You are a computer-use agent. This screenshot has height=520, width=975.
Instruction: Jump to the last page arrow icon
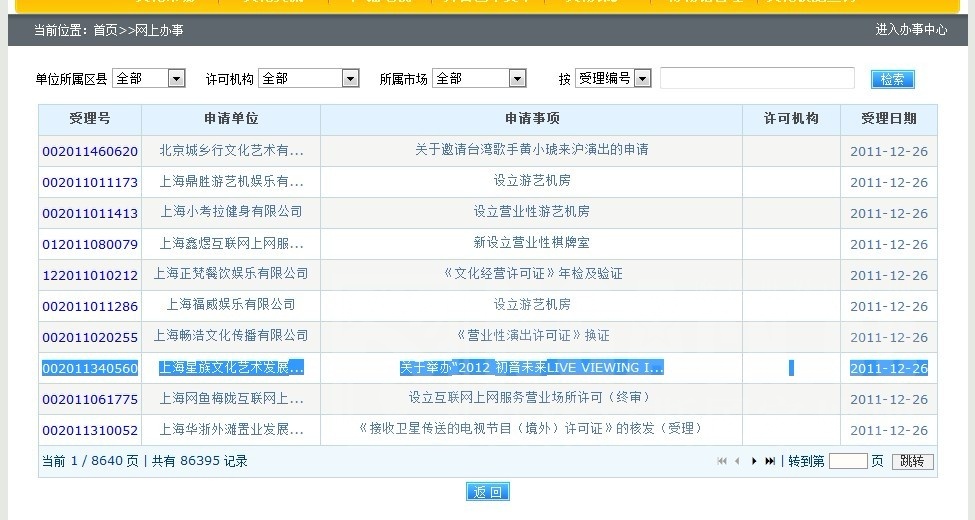click(x=770, y=461)
